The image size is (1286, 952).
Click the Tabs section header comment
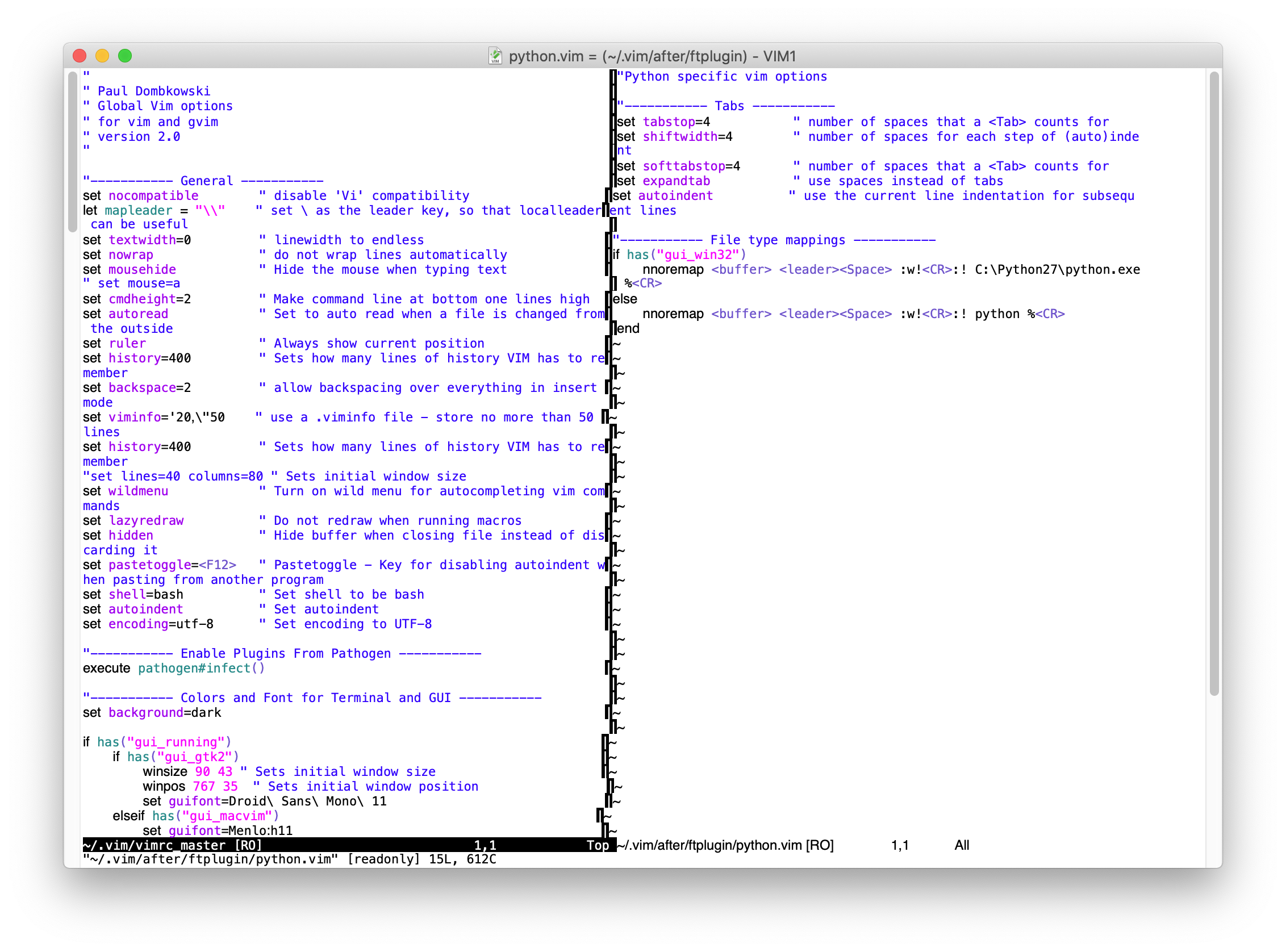726,106
